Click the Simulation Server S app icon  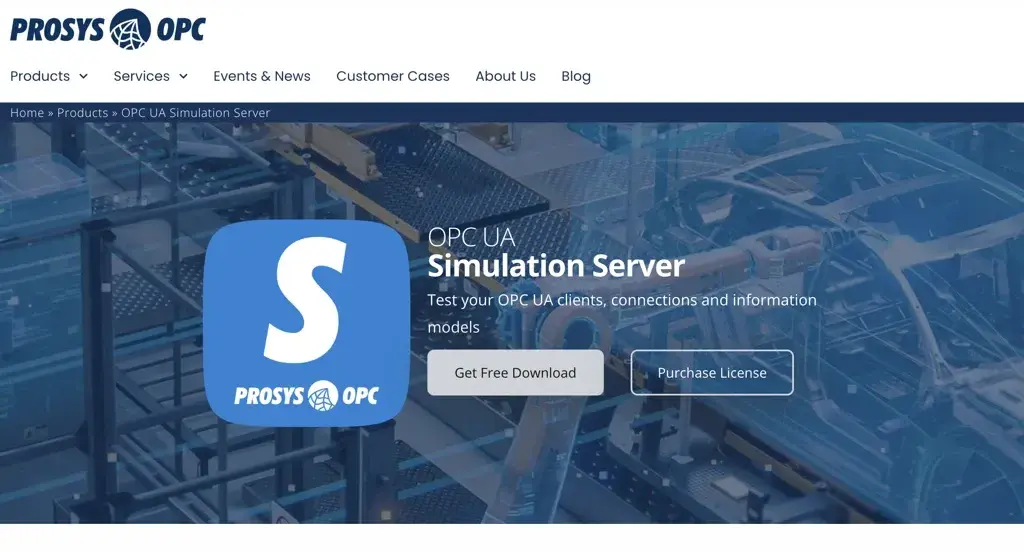[x=306, y=323]
